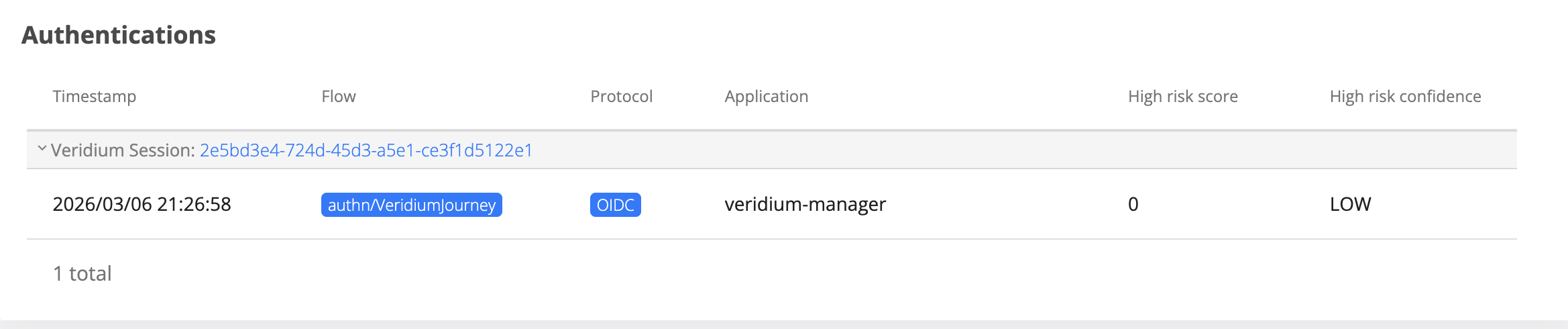1568x329 pixels.
Task: Open session link 2e5bd3e4-724d-45d3-a5e1-ce3f1d5122e1
Action: click(366, 150)
